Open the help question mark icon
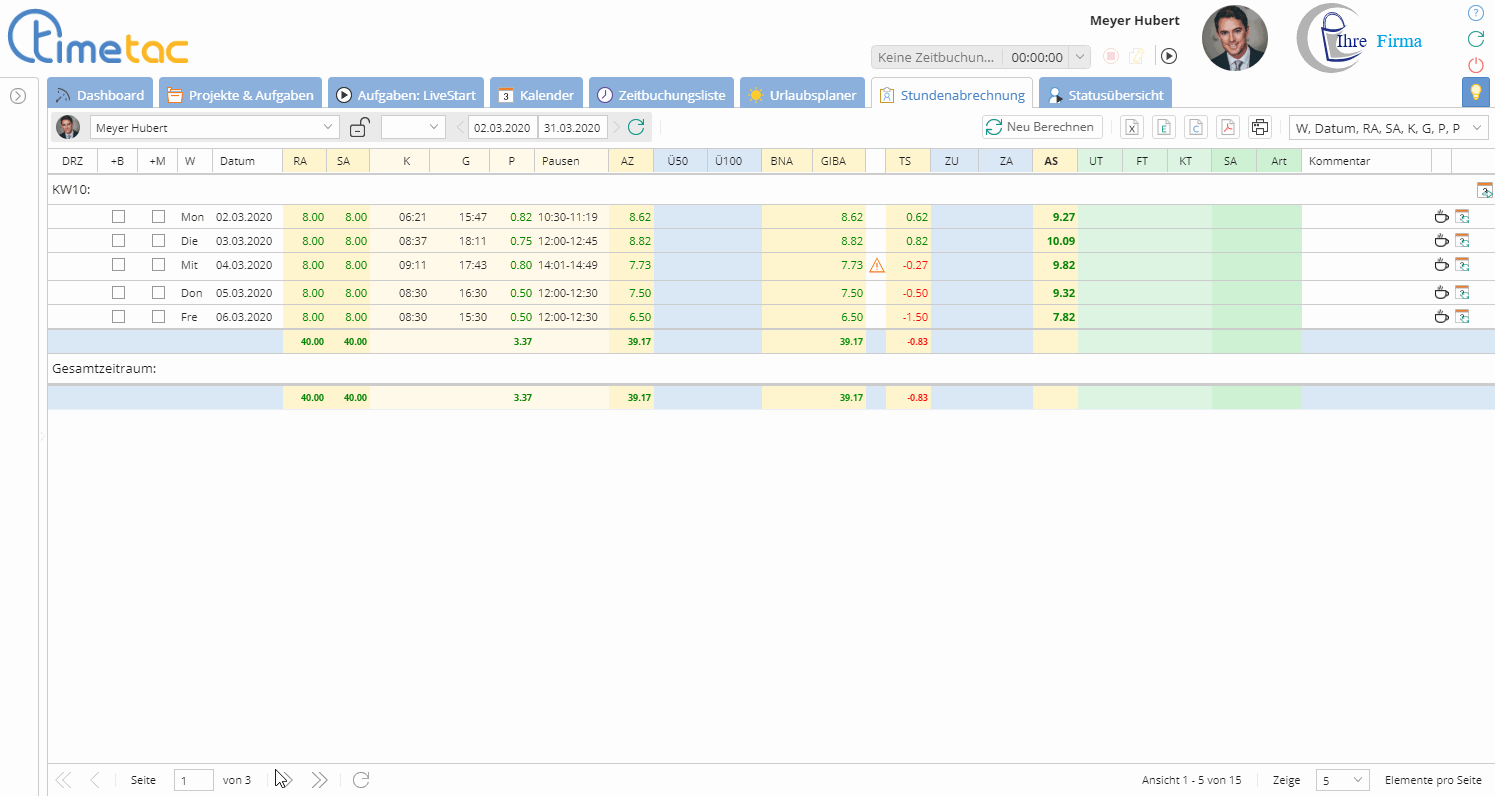This screenshot has width=1495, height=796. click(1475, 13)
